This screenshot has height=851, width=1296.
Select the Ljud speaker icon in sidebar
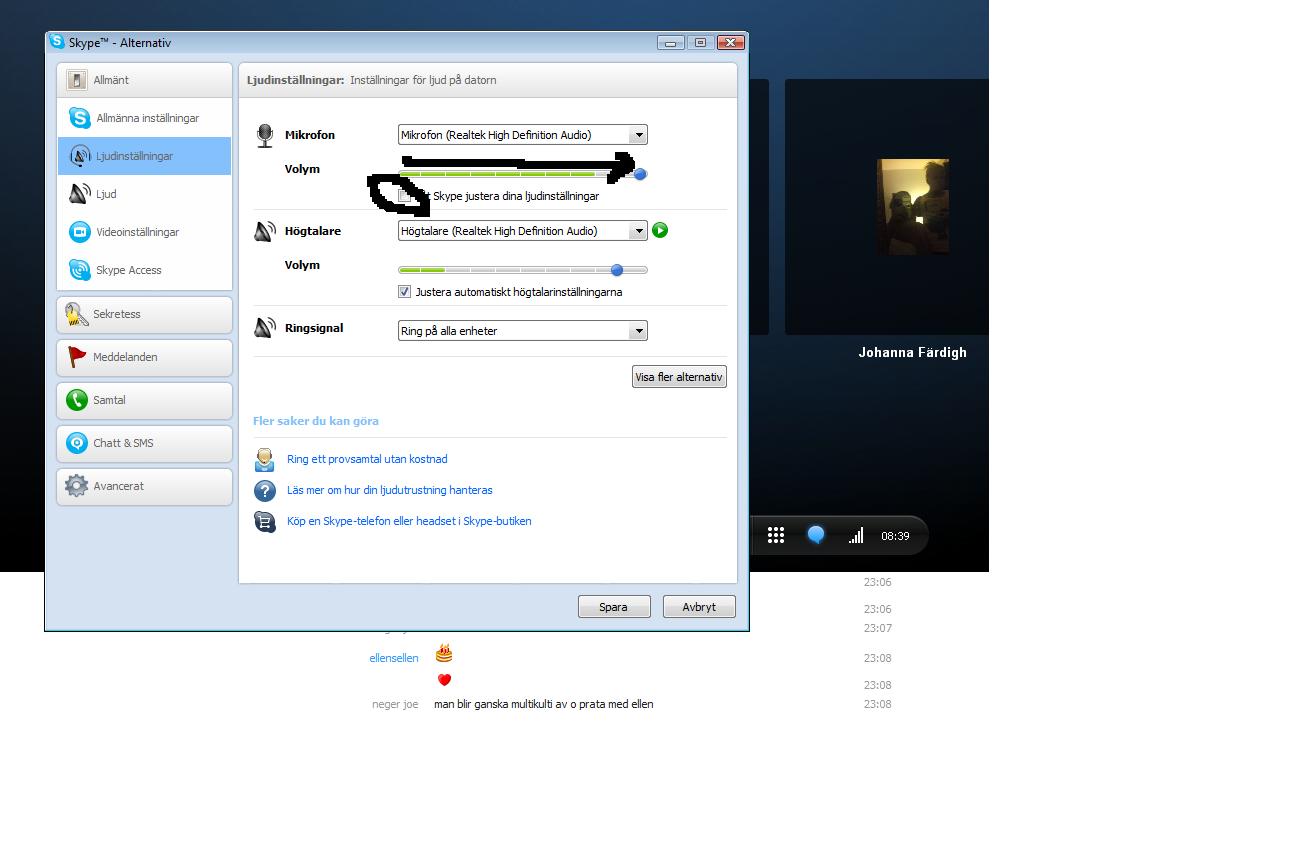(x=80, y=194)
